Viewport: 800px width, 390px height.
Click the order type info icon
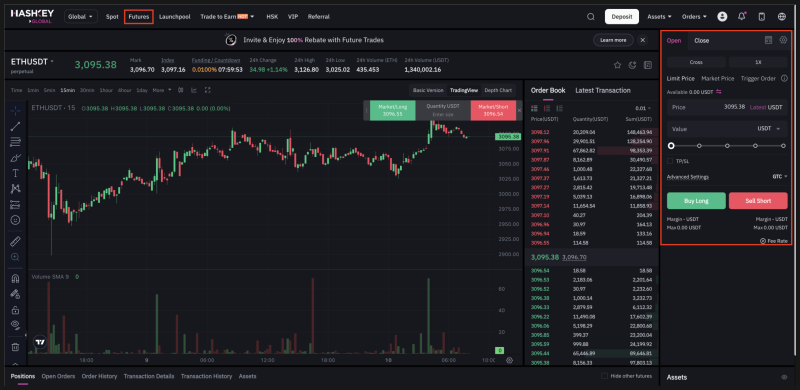point(784,79)
